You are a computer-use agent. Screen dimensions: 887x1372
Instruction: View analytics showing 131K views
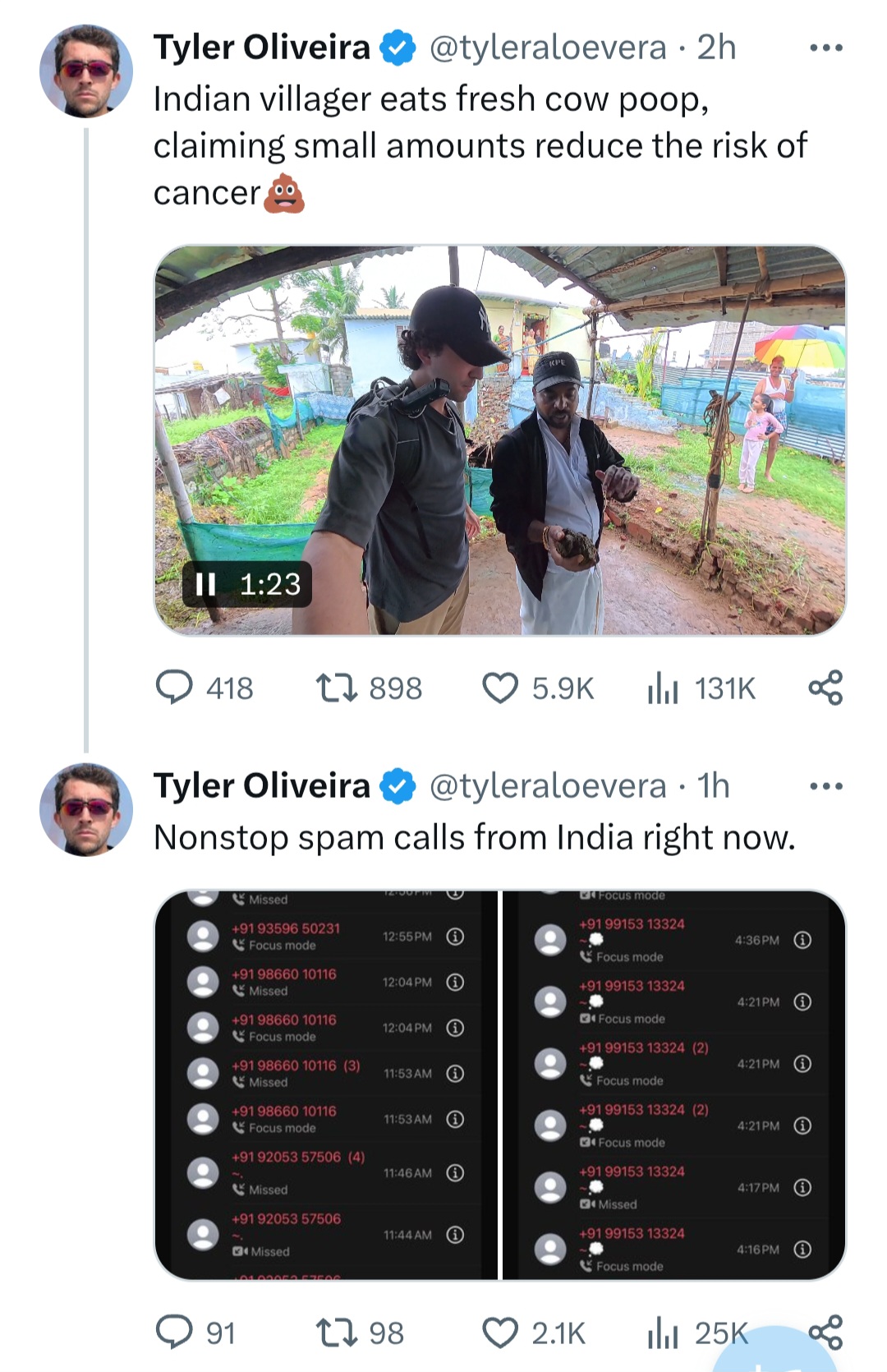tap(663, 688)
